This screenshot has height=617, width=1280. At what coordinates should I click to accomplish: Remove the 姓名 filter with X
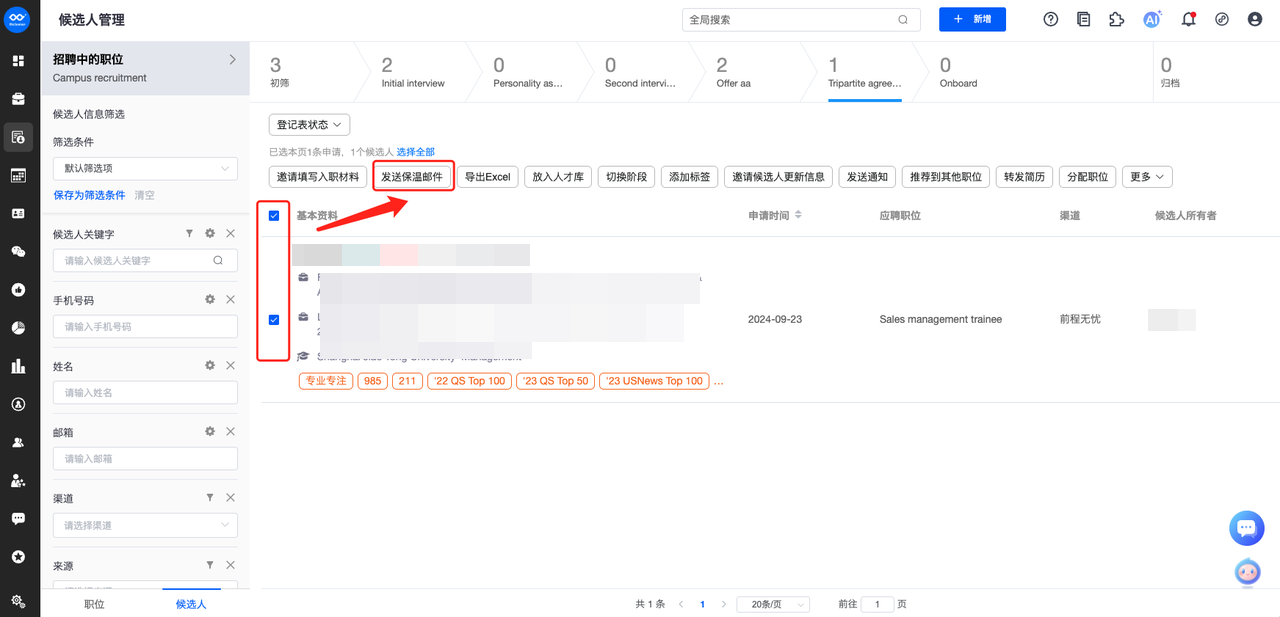pyautogui.click(x=230, y=365)
